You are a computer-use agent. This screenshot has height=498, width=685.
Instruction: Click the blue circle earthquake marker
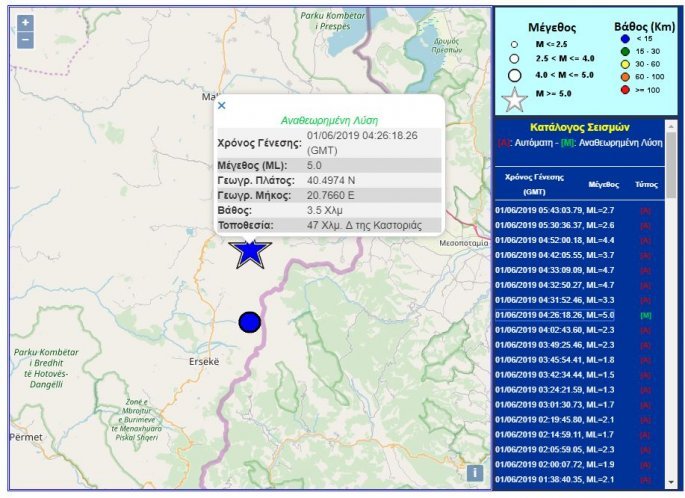[249, 322]
